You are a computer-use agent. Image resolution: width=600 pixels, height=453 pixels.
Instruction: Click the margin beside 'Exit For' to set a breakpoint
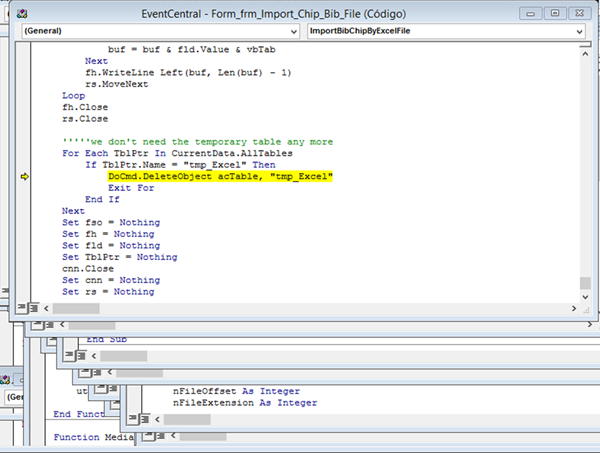pos(25,187)
